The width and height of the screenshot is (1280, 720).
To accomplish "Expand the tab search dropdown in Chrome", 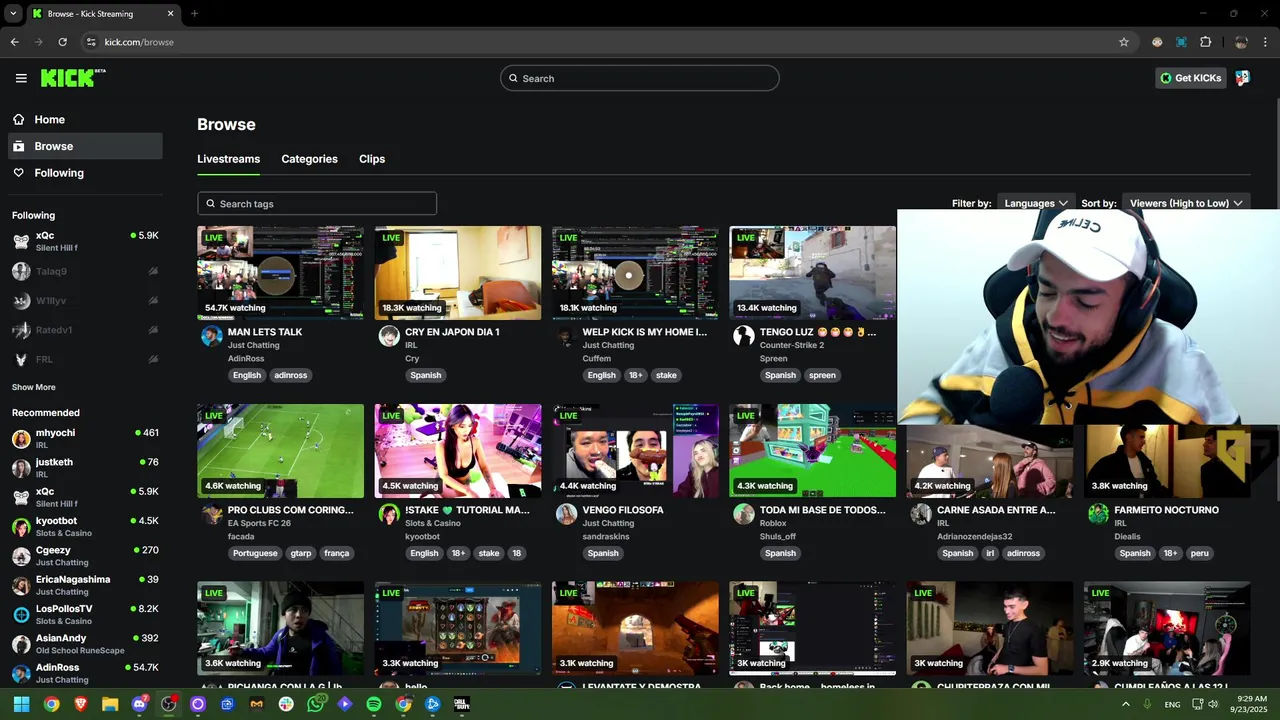I will coord(13,14).
